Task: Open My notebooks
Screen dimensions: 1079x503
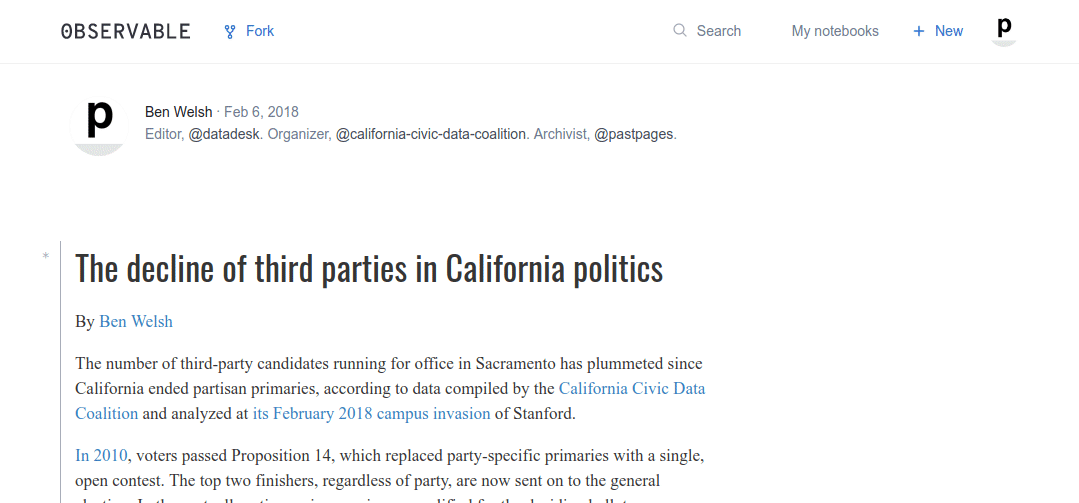Action: point(835,31)
